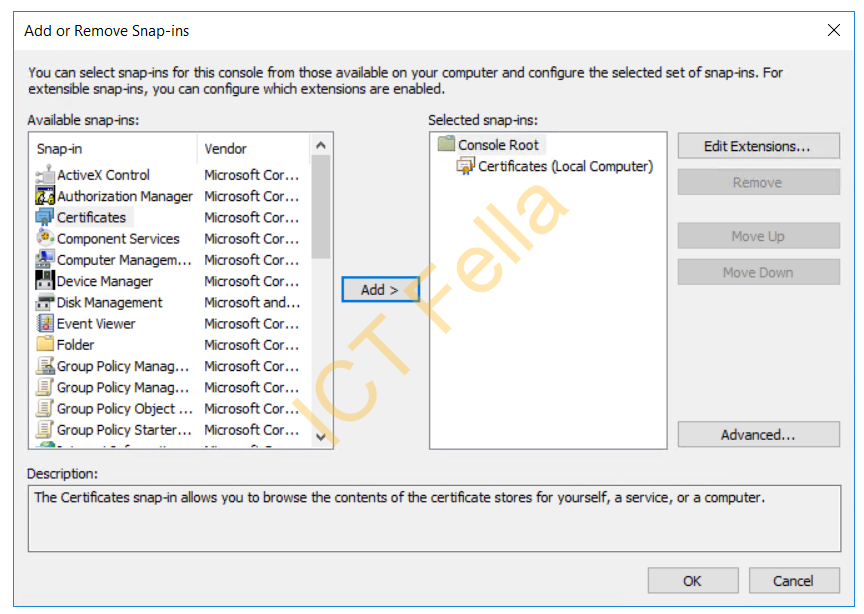Cancel the Add or Remove Snap-ins dialog
Screen dimensions: 864x614
coord(793,581)
